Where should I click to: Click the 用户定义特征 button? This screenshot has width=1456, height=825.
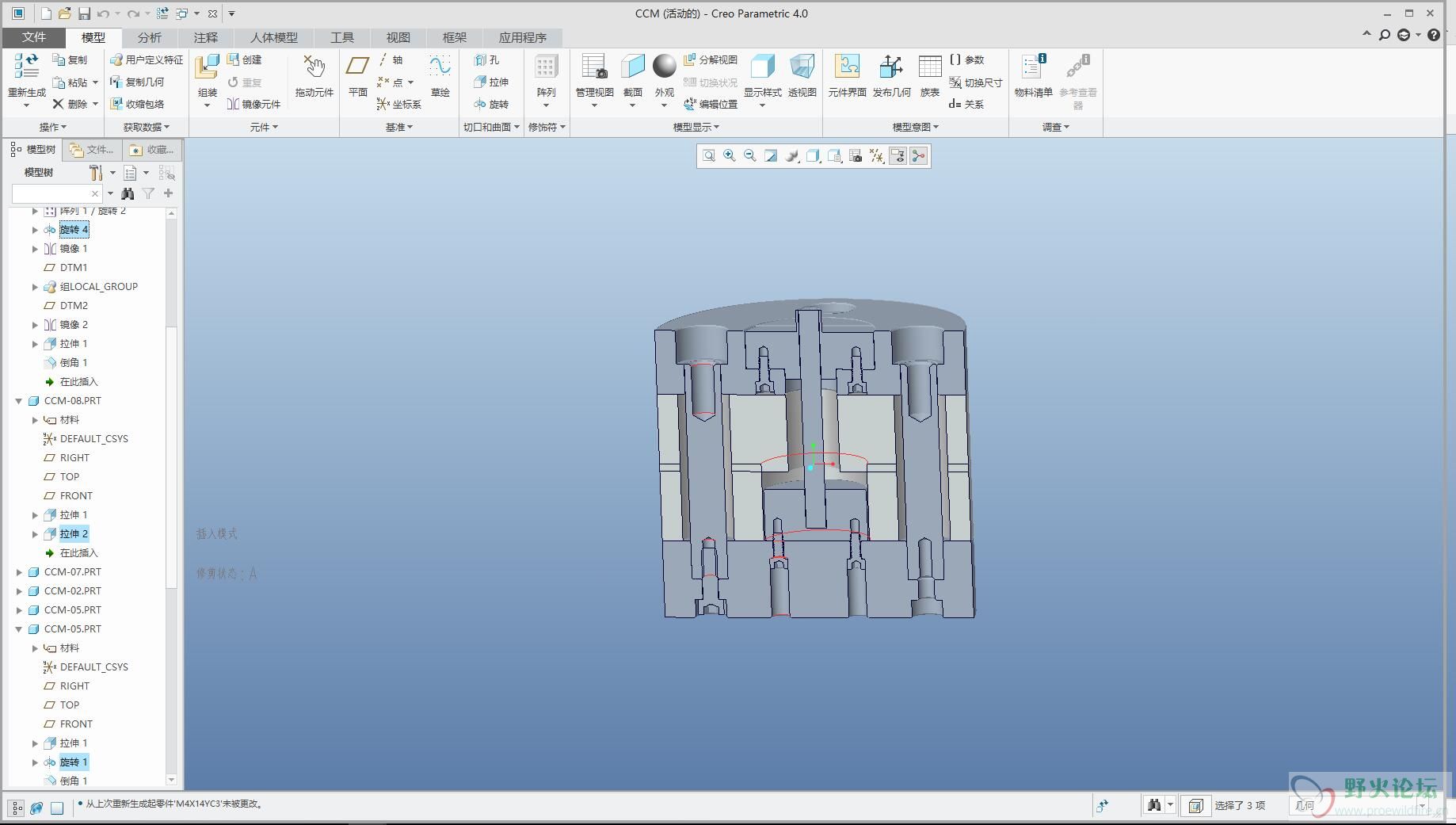pyautogui.click(x=147, y=60)
